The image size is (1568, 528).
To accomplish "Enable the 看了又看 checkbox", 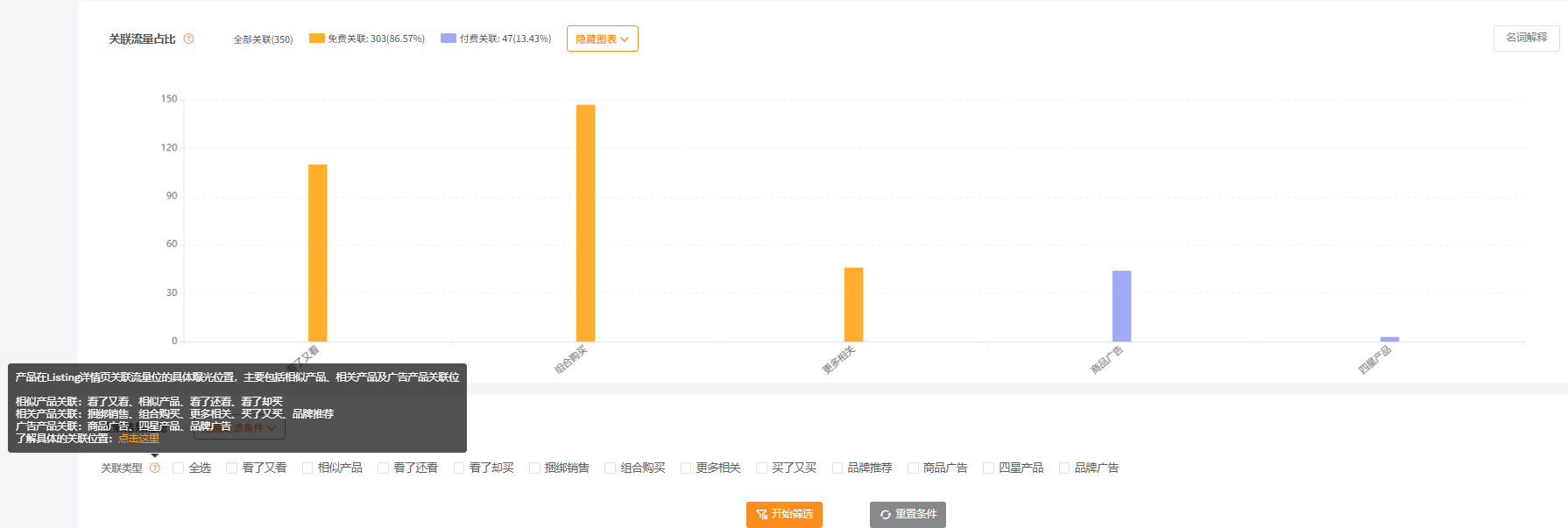I will pyautogui.click(x=232, y=468).
